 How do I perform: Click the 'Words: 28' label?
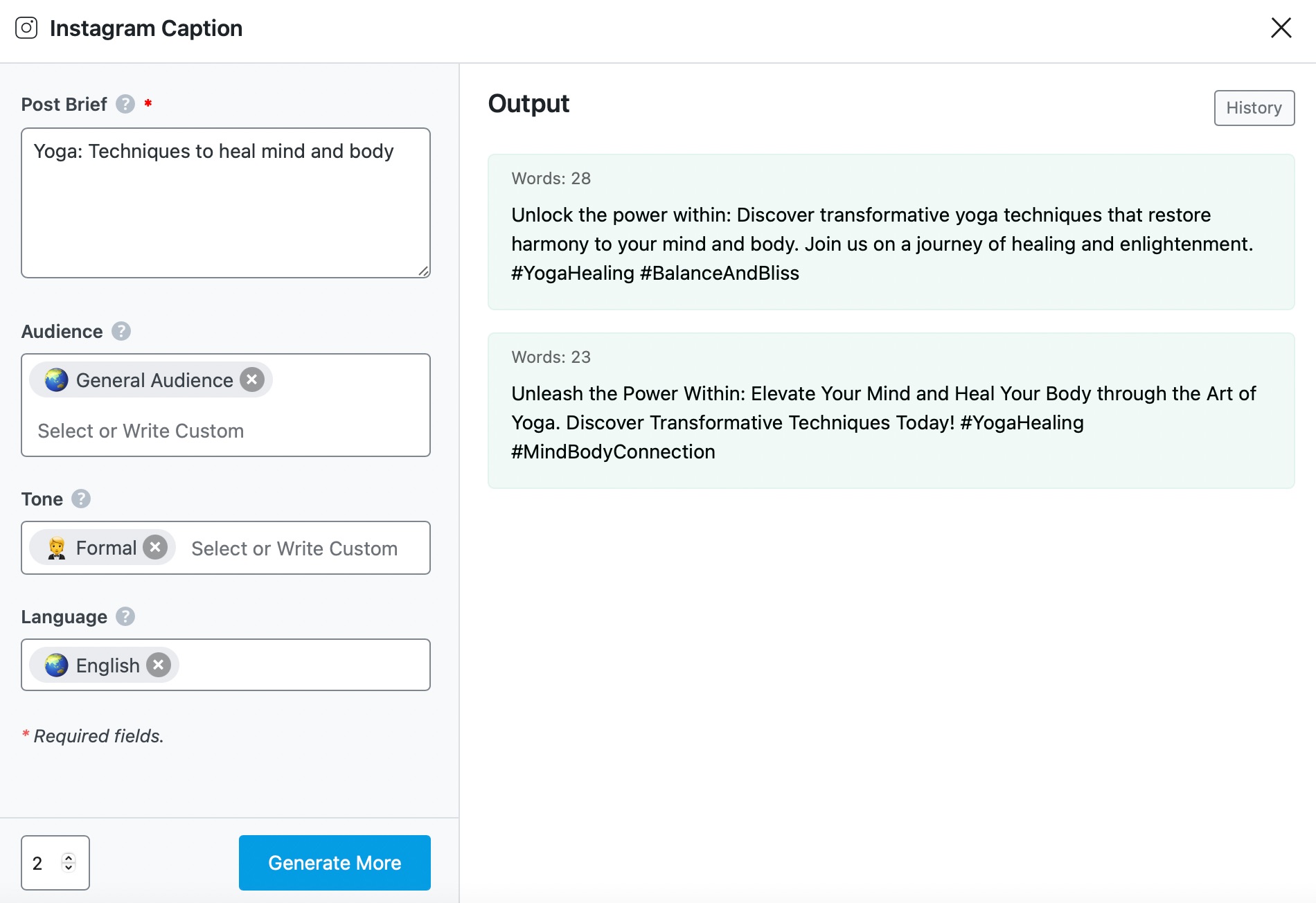(551, 179)
